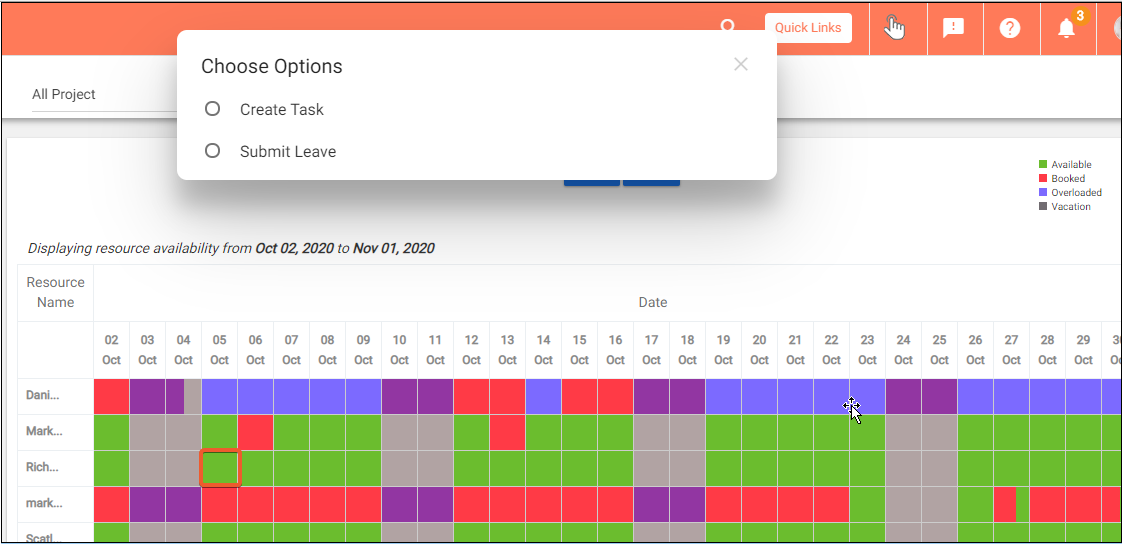Open the notifications bell with badge 3
Image resolution: width=1122 pixels, height=544 pixels.
(1067, 28)
